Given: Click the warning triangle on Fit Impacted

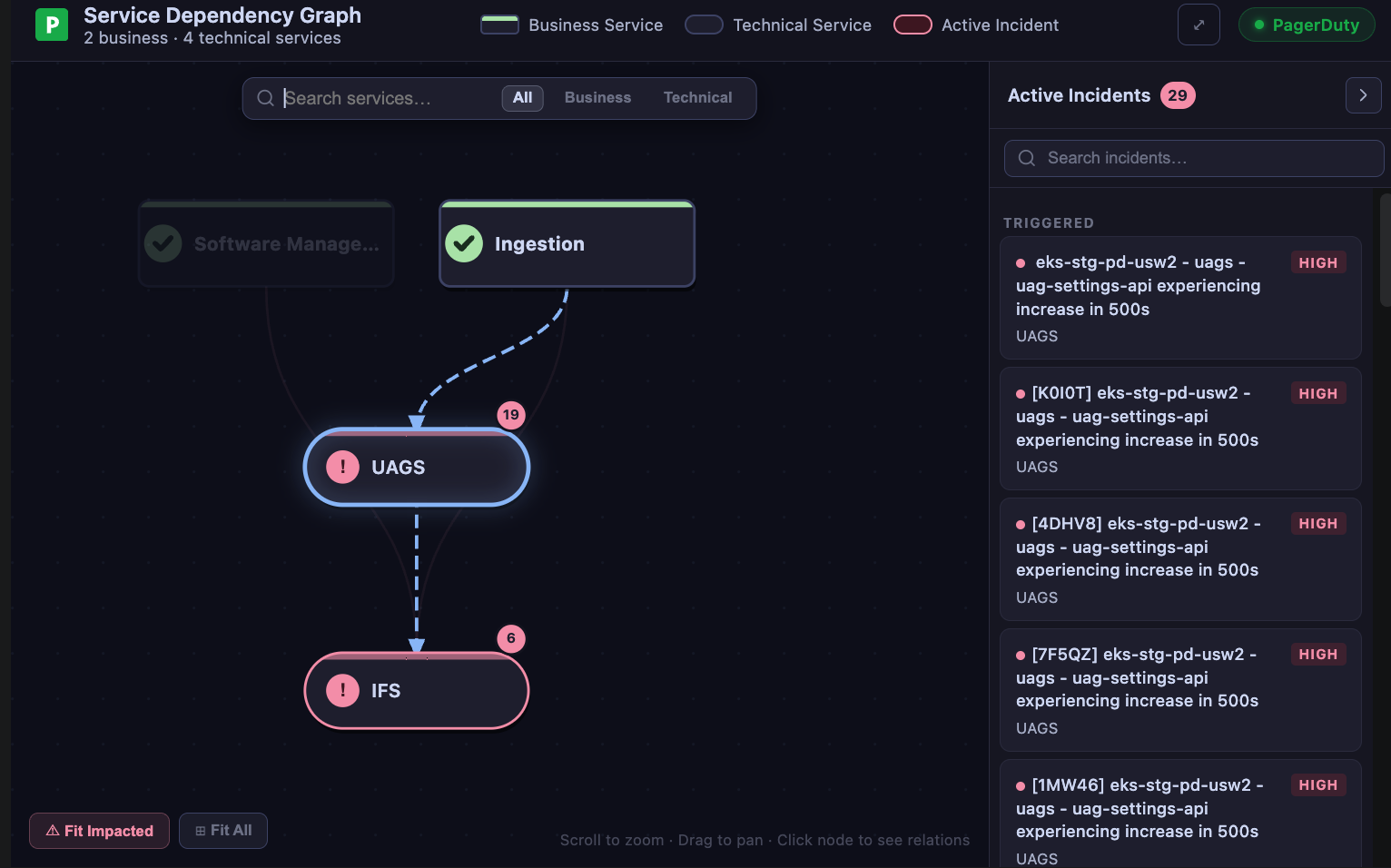Looking at the screenshot, I should [52, 830].
